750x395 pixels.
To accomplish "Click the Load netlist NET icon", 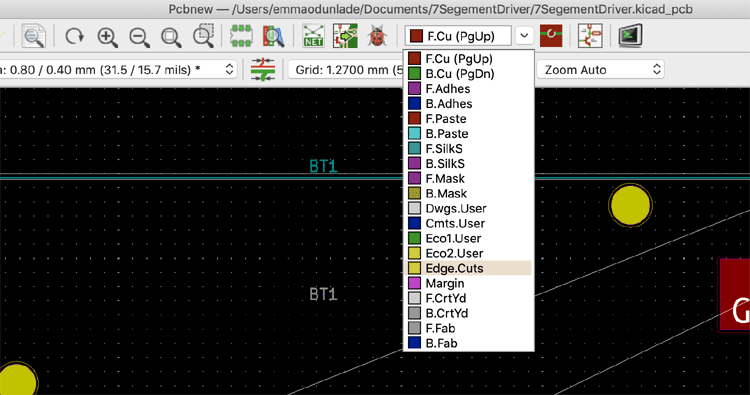I will [x=313, y=36].
